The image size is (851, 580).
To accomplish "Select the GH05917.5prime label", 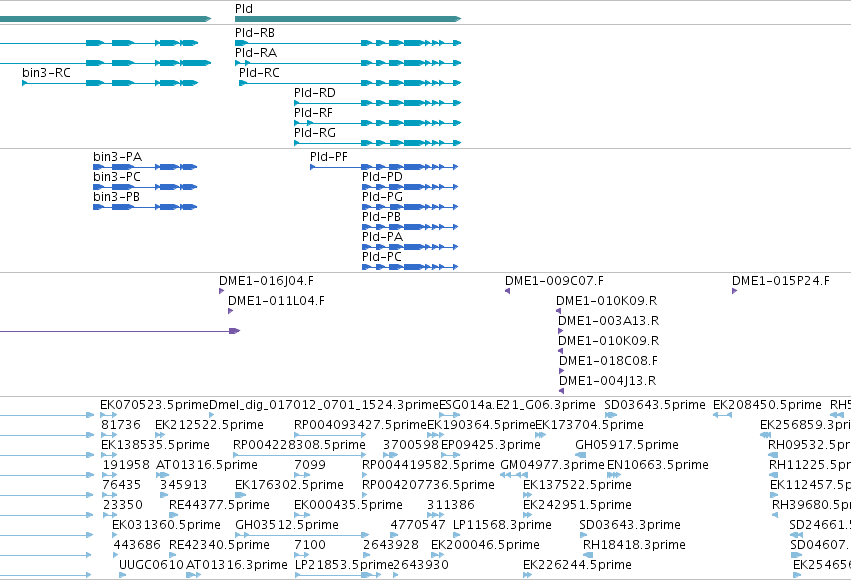I will coord(626,445).
